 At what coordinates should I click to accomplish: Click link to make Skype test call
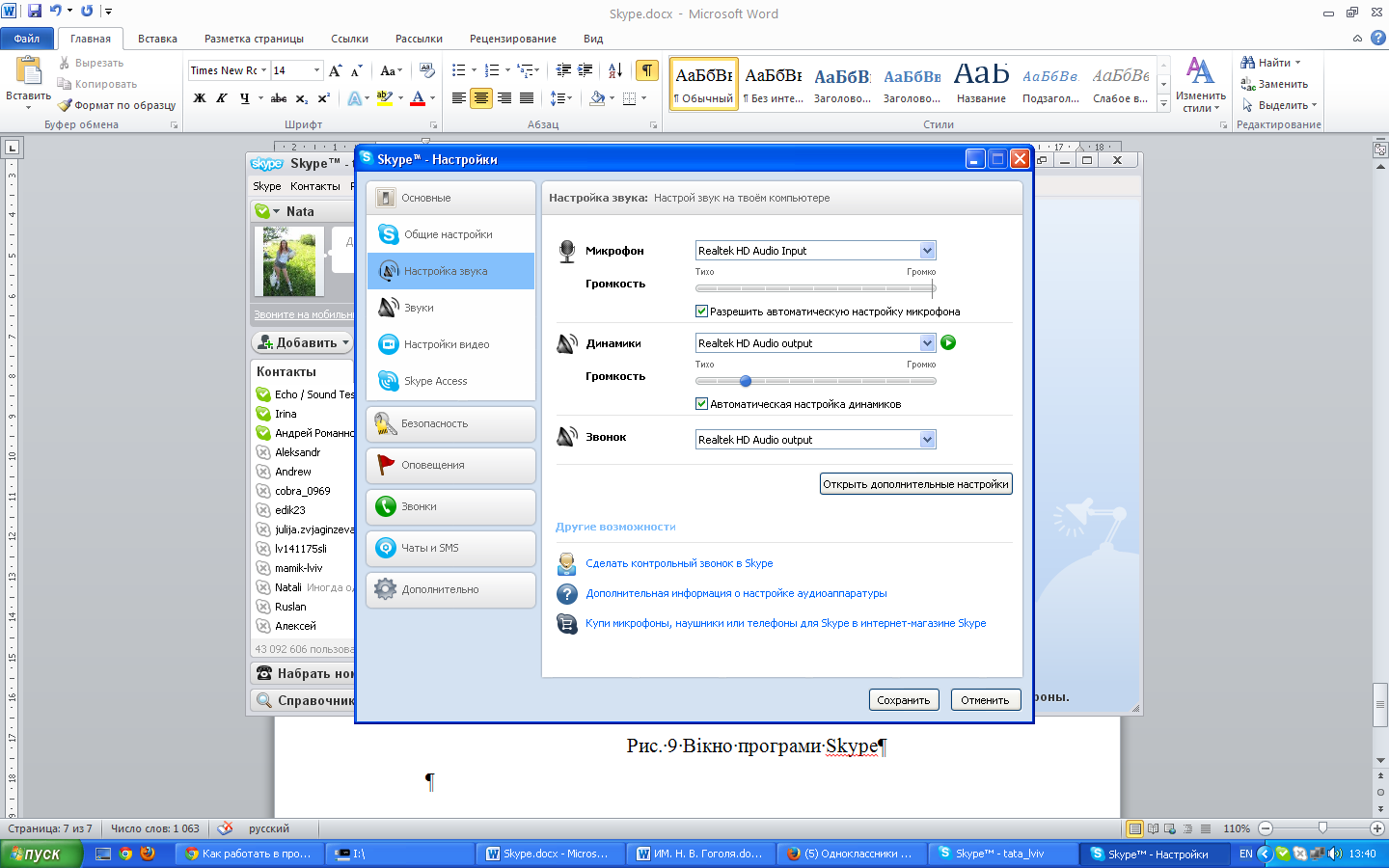(x=679, y=563)
